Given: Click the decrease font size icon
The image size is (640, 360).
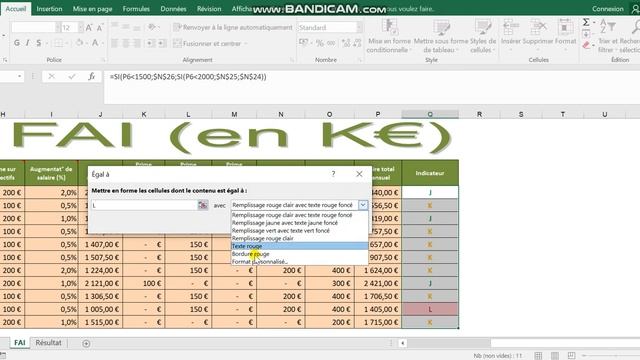Looking at the screenshot, I should (x=100, y=28).
